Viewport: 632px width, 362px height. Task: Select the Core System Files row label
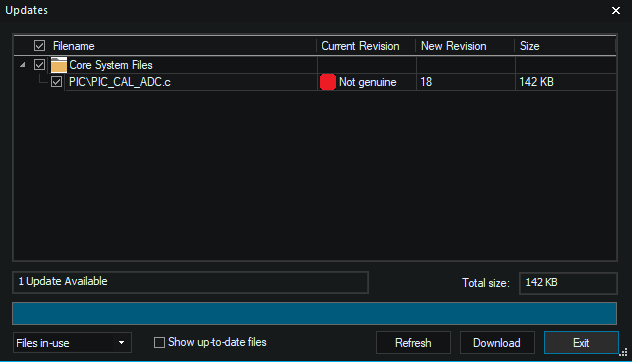[111, 65]
